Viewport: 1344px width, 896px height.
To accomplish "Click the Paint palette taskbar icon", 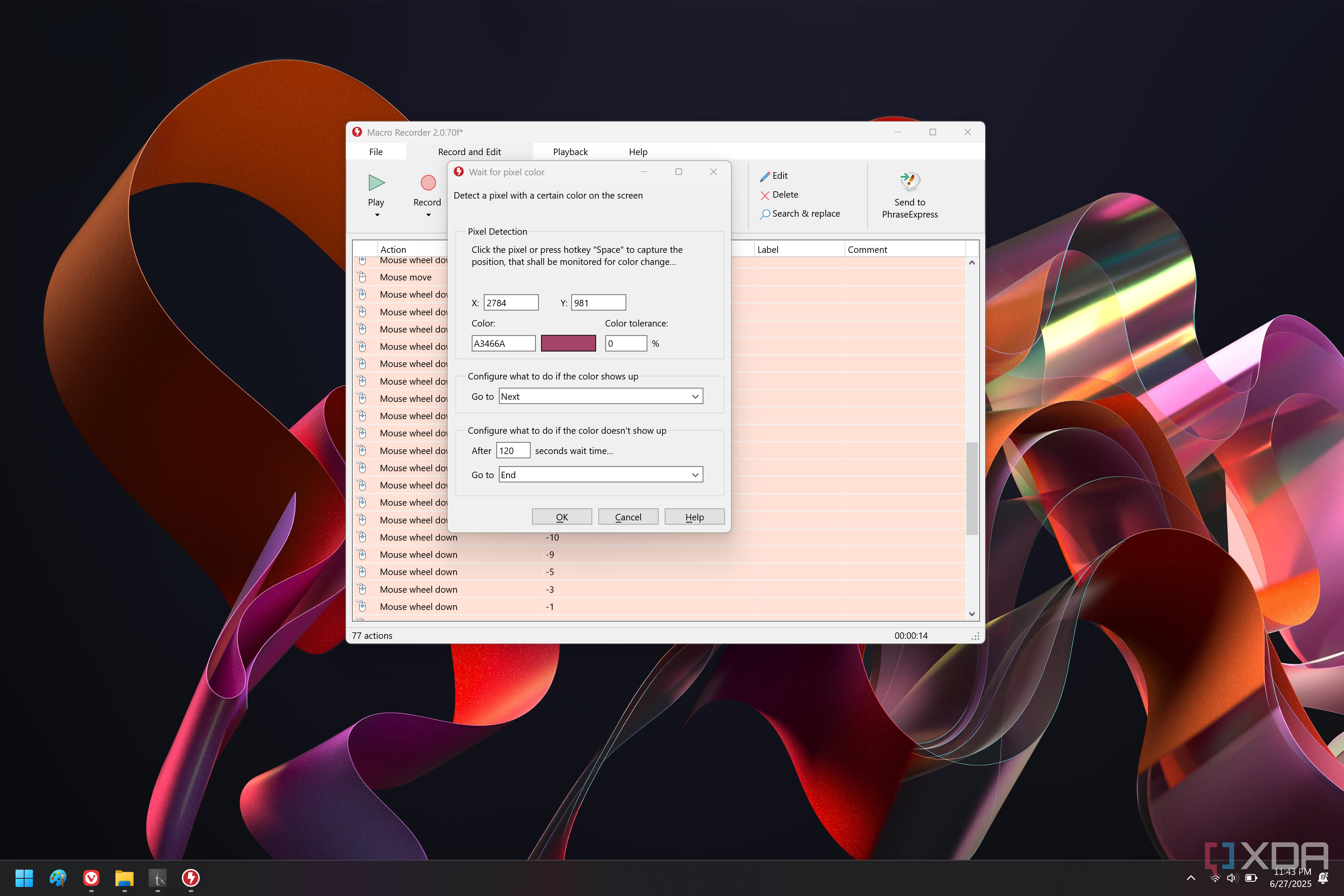I will coord(58,878).
